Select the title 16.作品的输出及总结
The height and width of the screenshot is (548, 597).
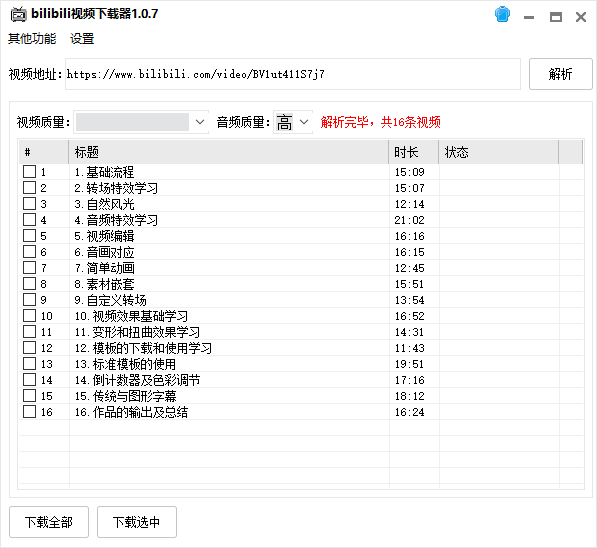[x=131, y=412]
